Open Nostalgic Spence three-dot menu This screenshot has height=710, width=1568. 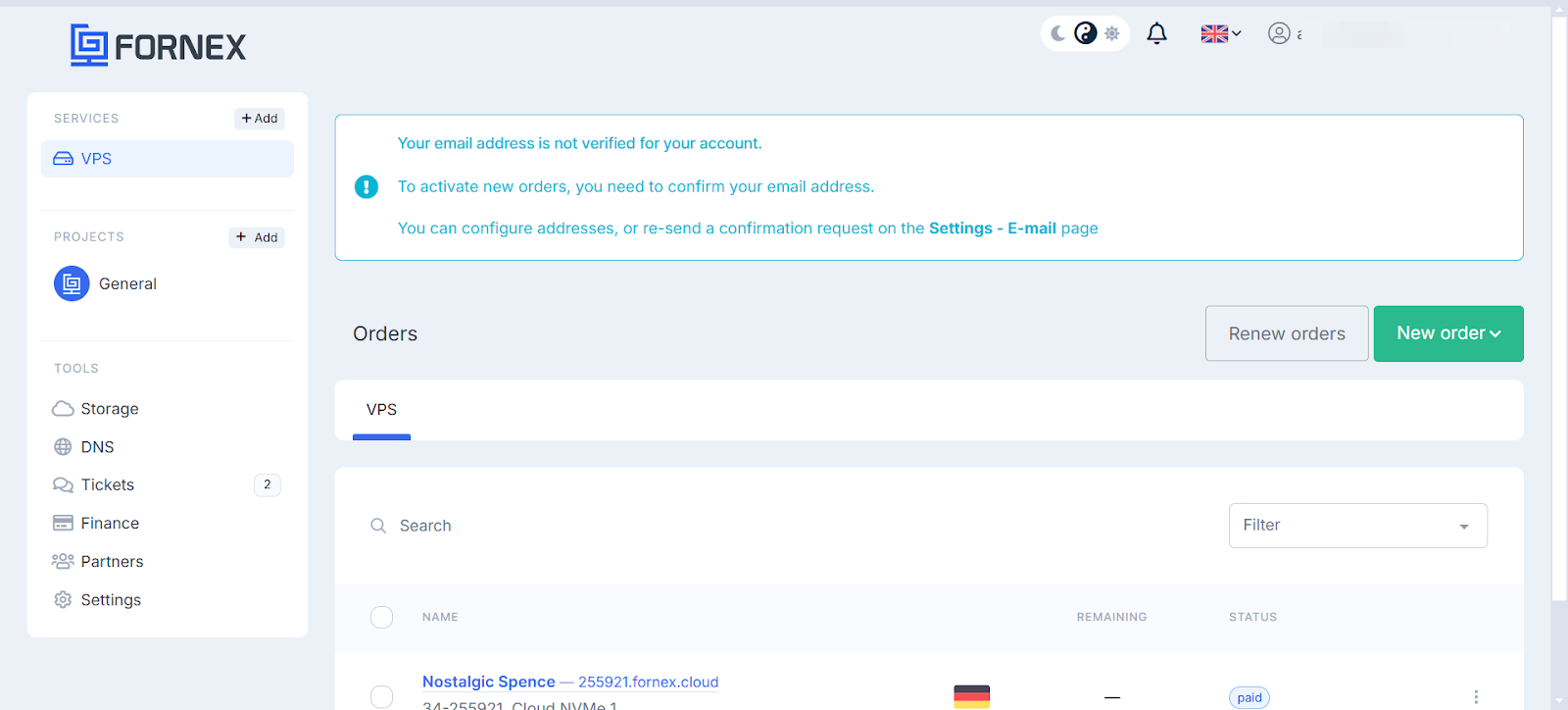click(1476, 697)
